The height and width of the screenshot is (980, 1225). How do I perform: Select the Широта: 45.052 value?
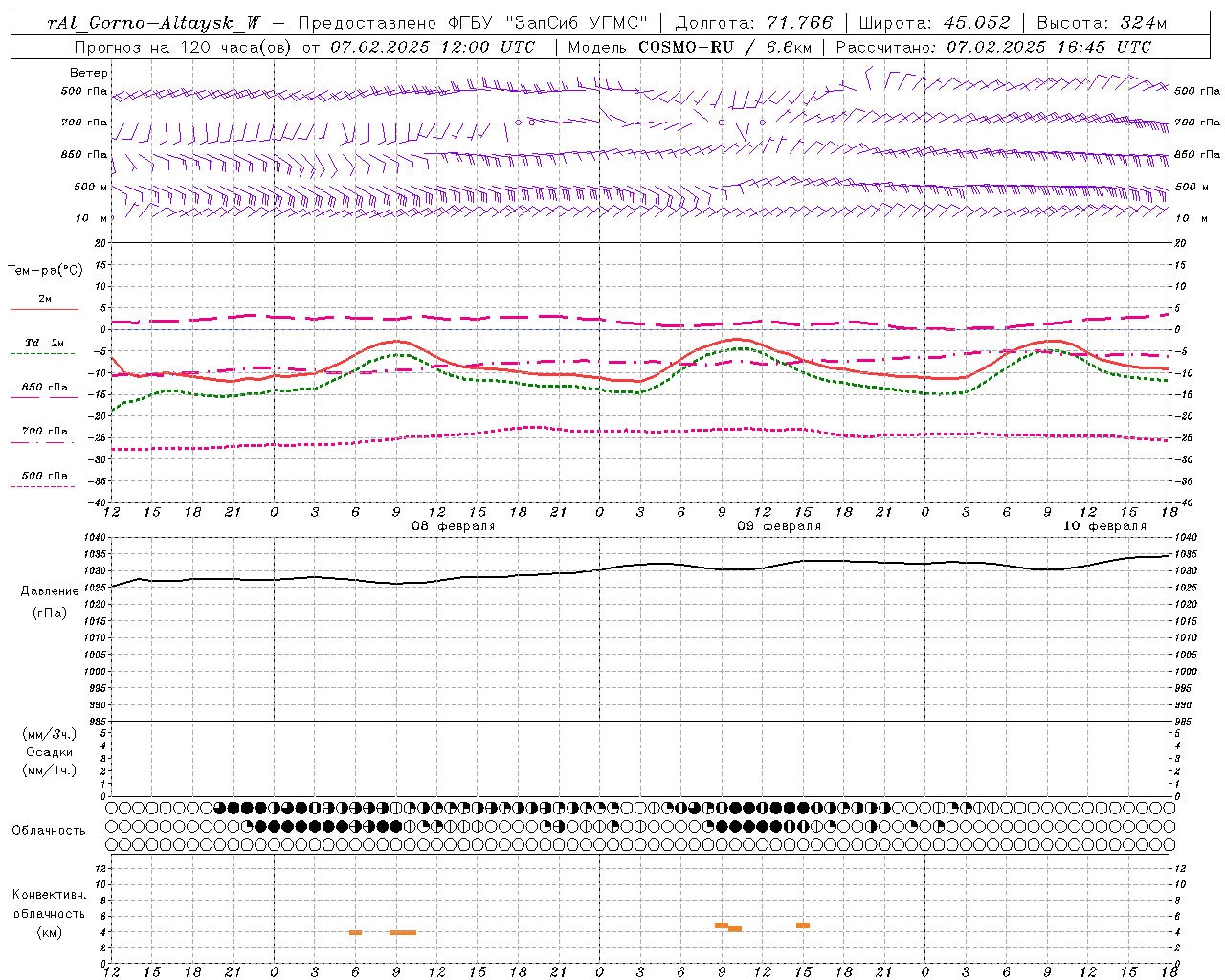pos(935,23)
